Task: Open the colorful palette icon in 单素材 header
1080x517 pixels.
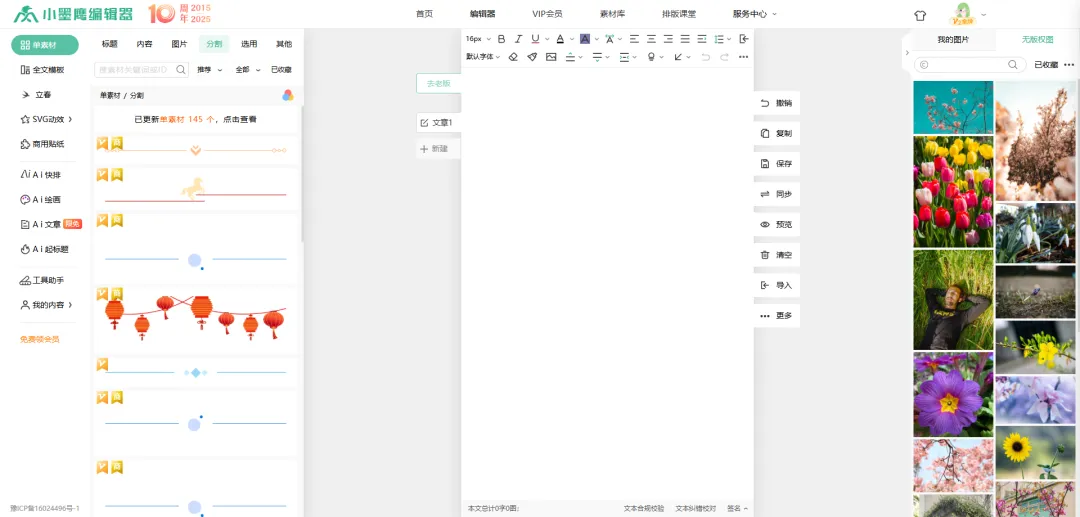Action: [x=288, y=96]
